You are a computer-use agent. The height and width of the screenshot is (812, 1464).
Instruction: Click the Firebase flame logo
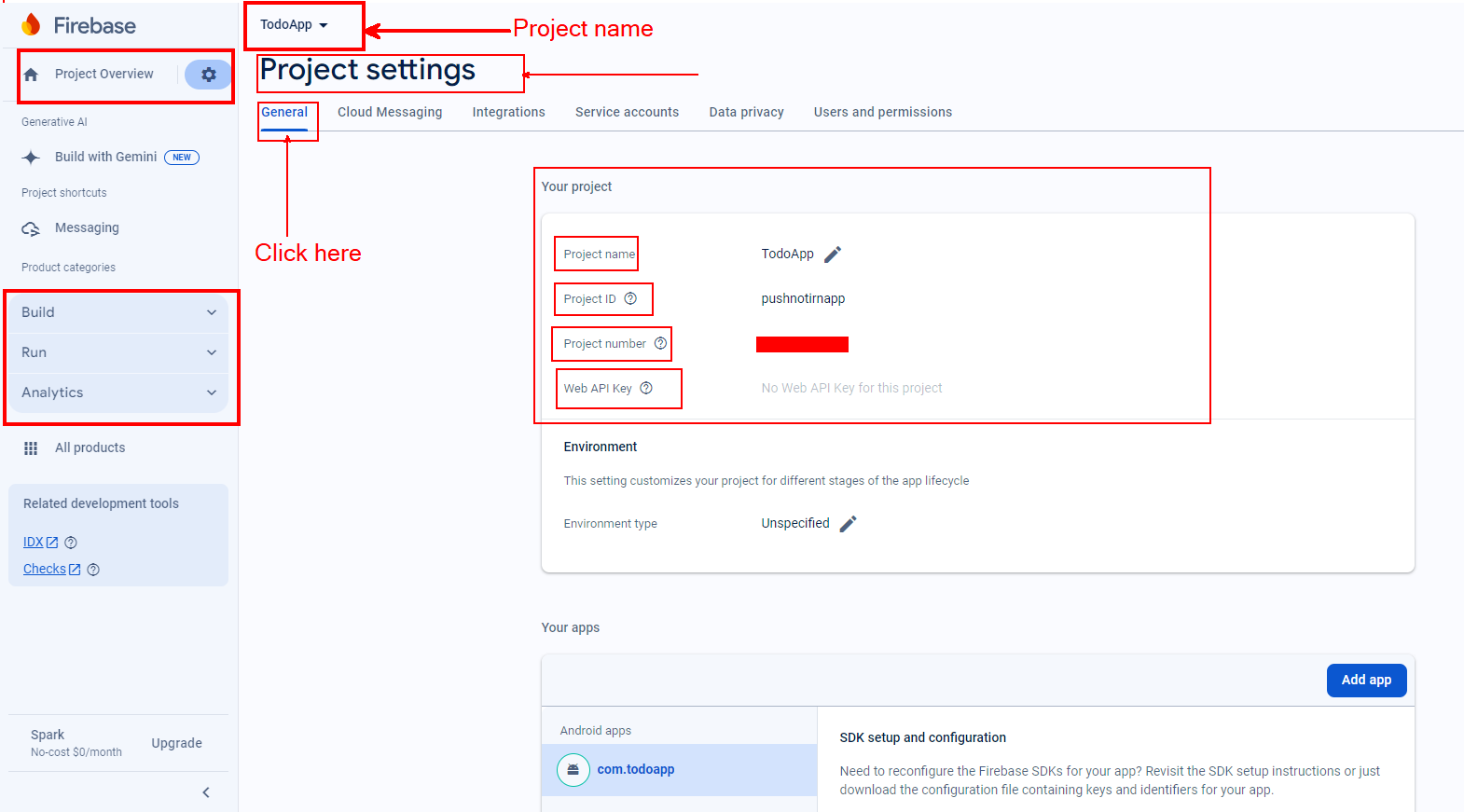[32, 25]
